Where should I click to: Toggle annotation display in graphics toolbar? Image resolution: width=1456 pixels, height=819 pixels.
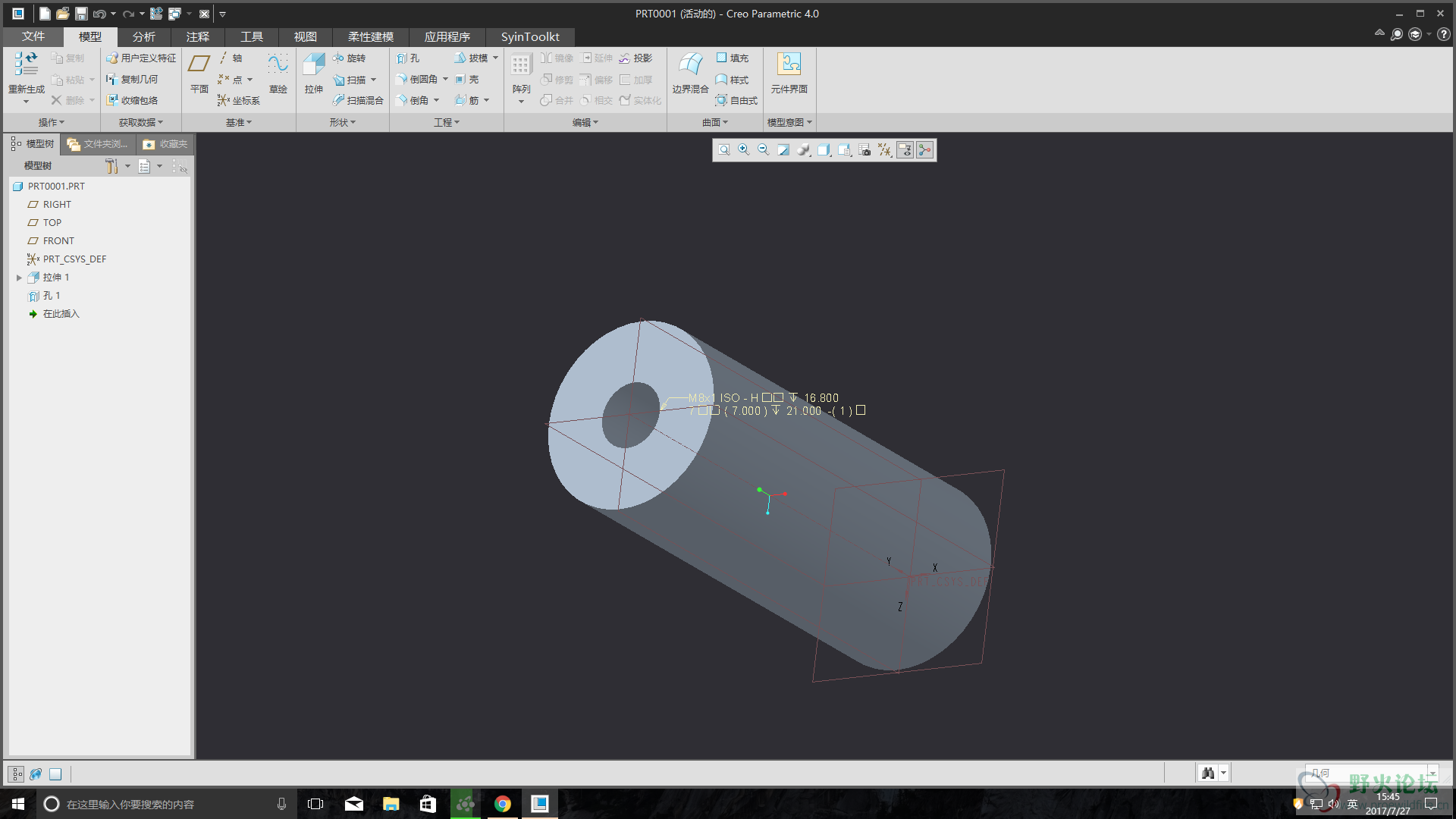tap(905, 150)
